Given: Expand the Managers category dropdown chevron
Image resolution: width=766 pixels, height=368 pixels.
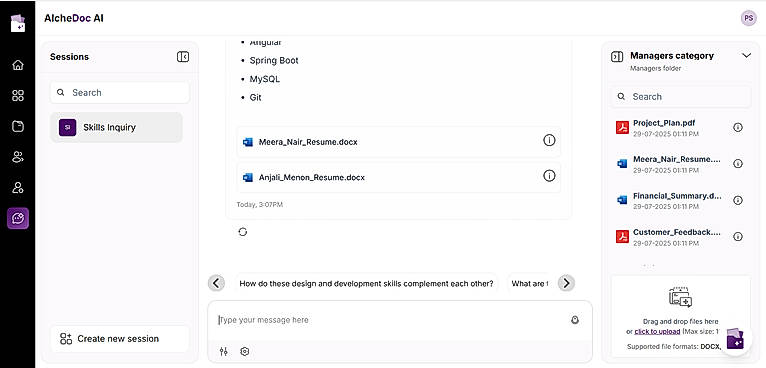Looking at the screenshot, I should 746,56.
